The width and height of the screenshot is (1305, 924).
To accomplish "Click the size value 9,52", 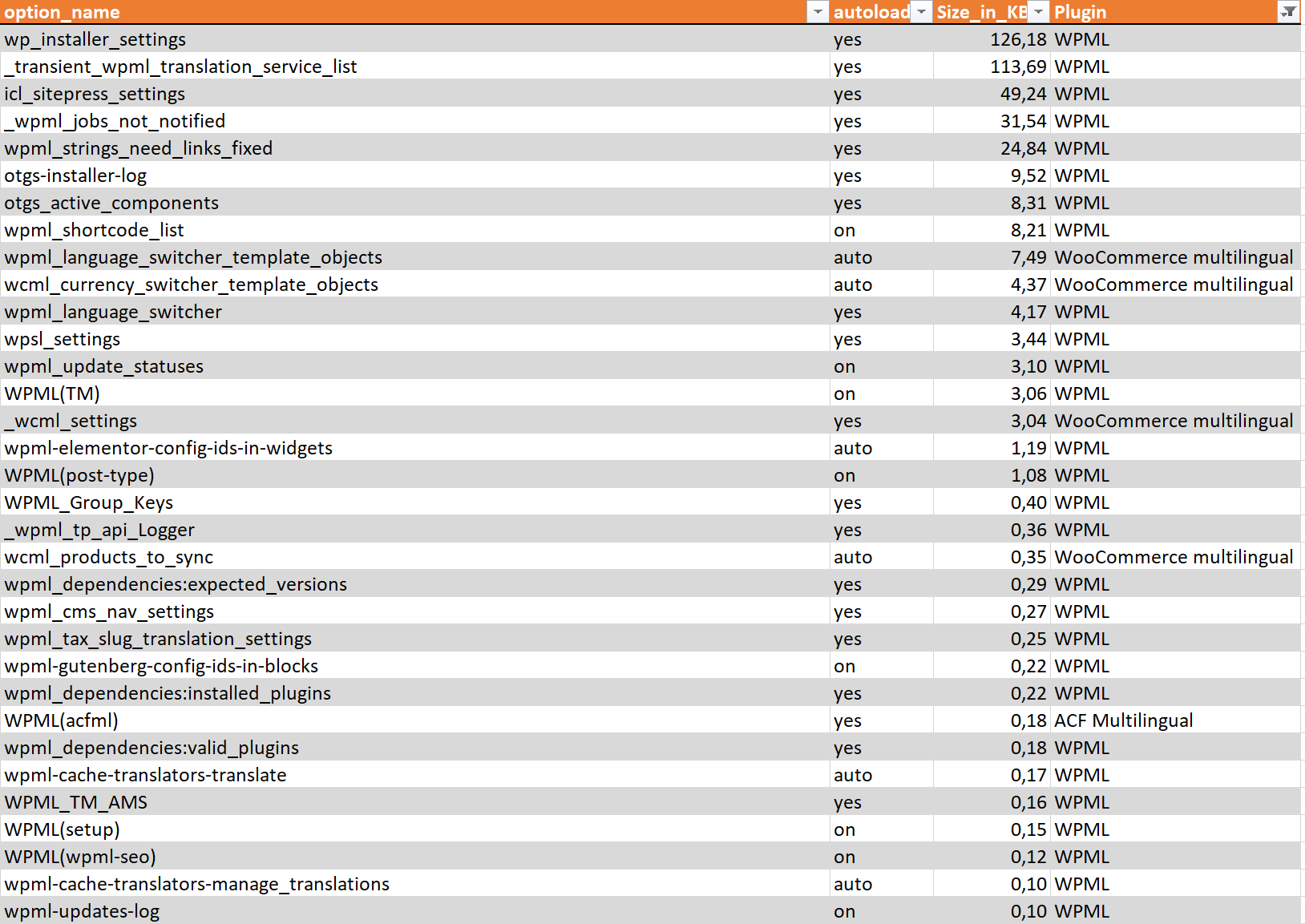I will [x=992, y=176].
